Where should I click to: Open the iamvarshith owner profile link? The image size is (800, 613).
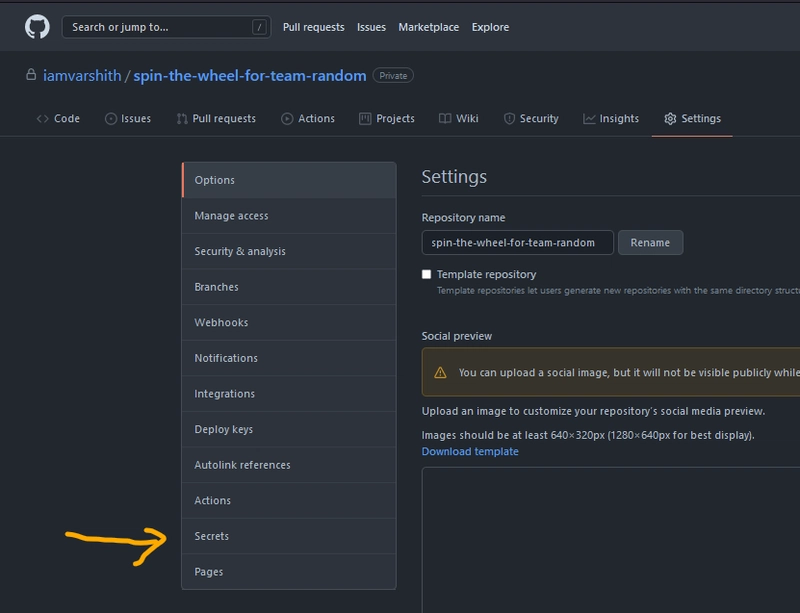82,76
